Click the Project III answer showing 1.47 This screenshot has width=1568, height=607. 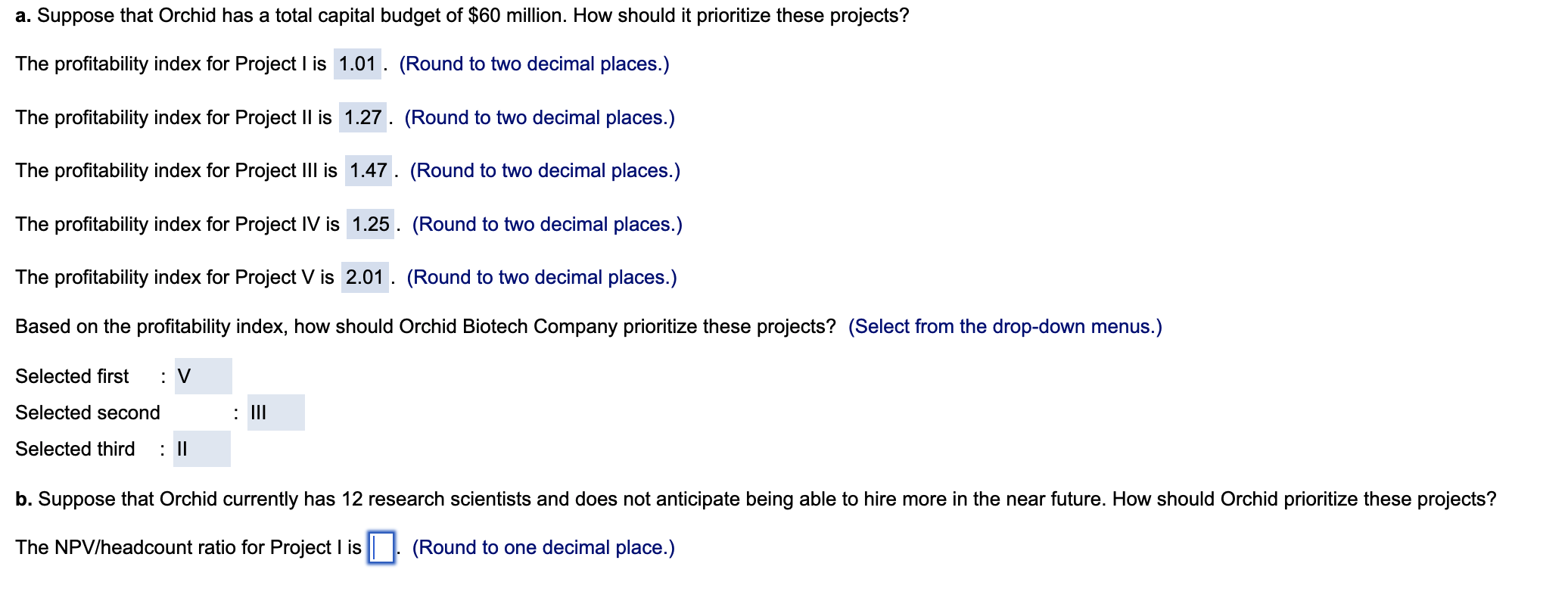coord(370,171)
